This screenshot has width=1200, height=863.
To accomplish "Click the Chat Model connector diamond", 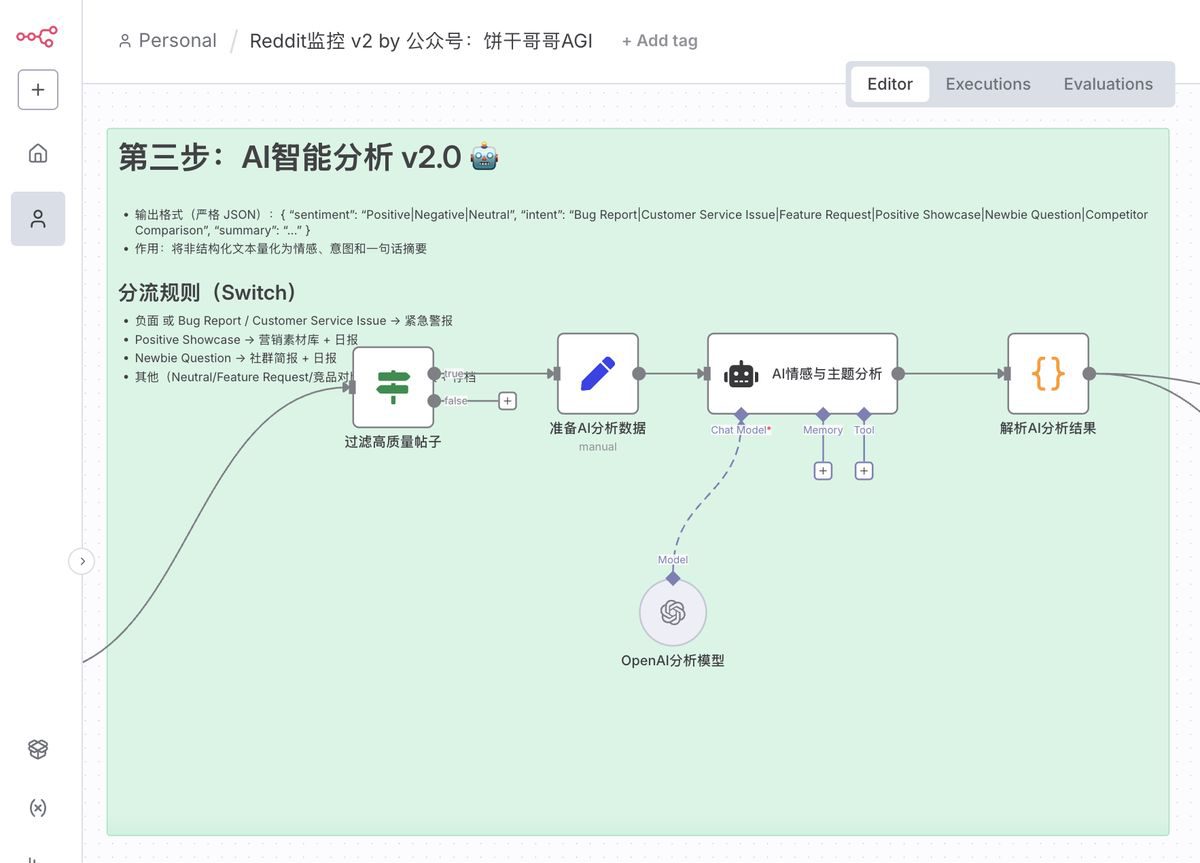I will point(740,414).
